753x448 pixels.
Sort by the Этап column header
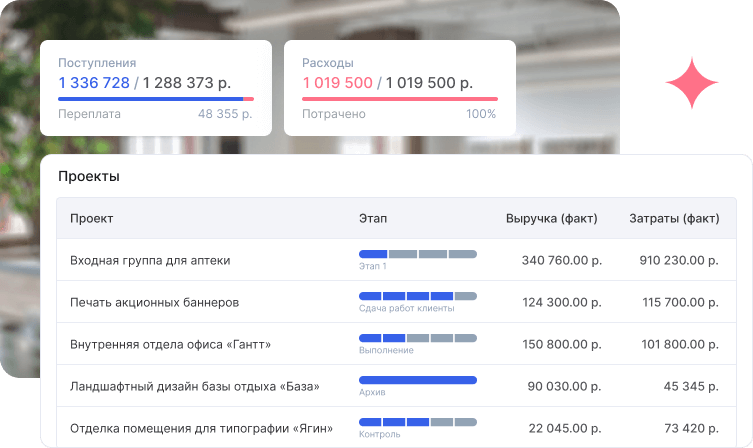click(x=373, y=218)
